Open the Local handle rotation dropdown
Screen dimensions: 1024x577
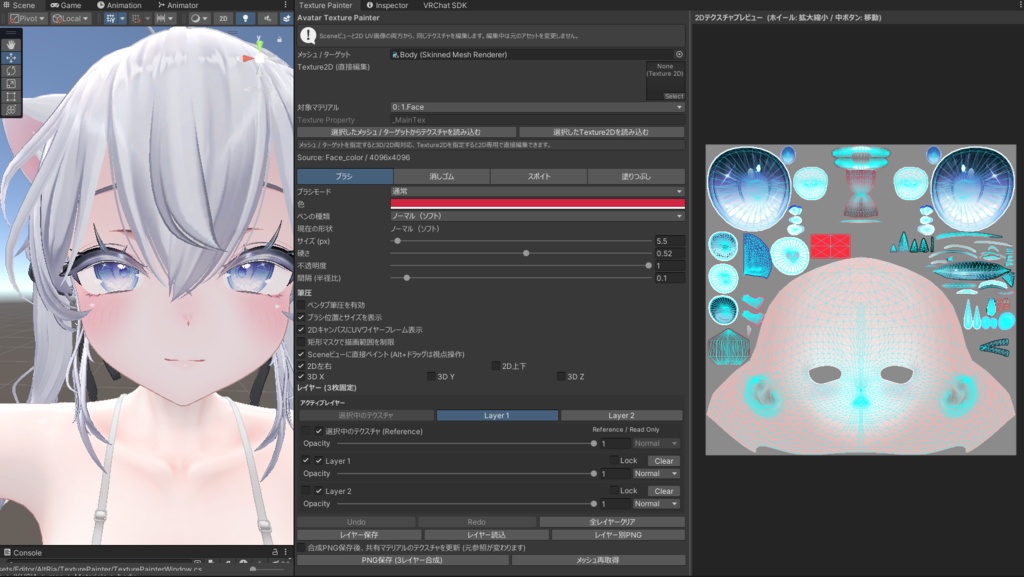tap(71, 18)
